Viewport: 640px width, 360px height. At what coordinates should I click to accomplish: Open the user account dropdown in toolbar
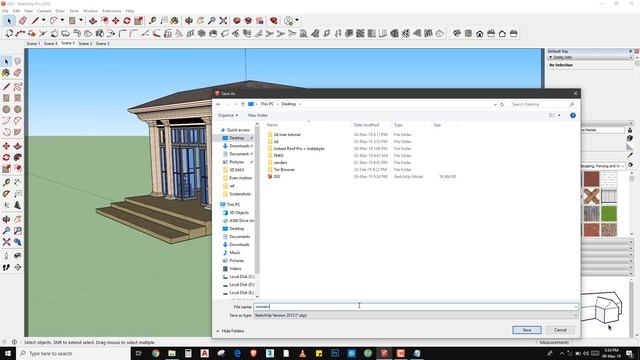pyautogui.click(x=297, y=20)
